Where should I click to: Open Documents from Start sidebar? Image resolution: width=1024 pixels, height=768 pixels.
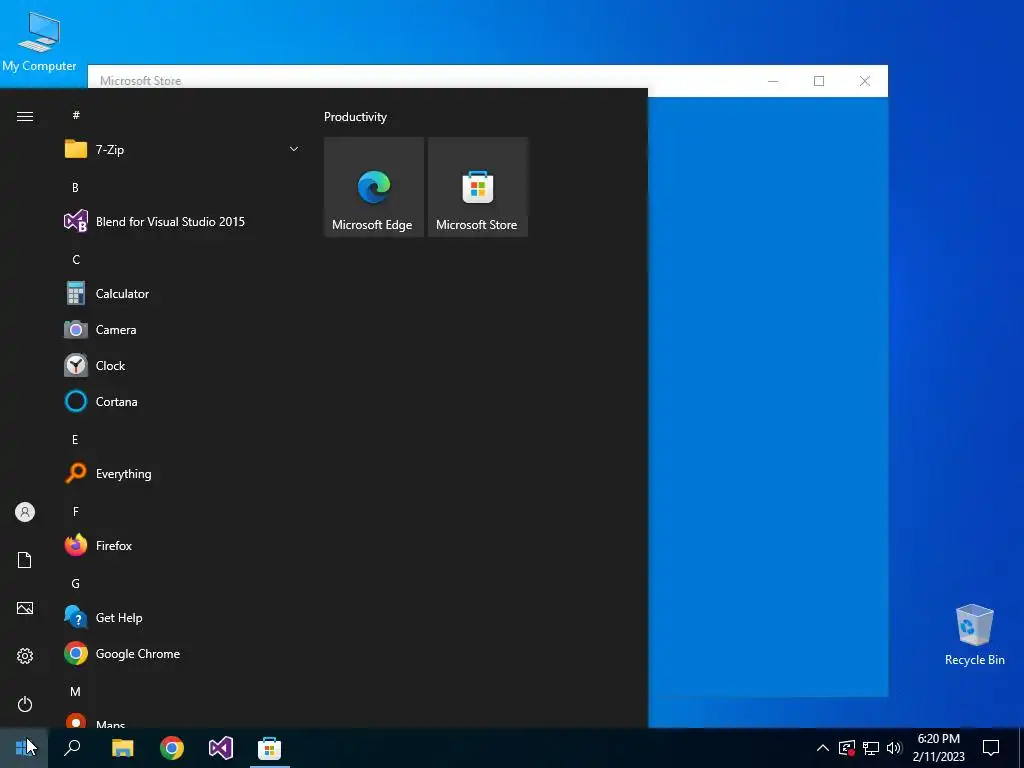click(25, 560)
